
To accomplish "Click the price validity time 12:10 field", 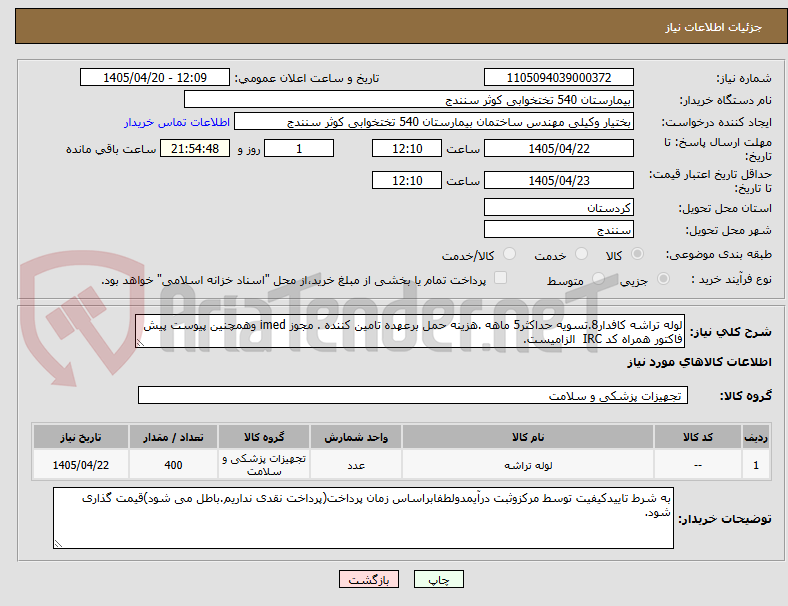I will tap(407, 180).
